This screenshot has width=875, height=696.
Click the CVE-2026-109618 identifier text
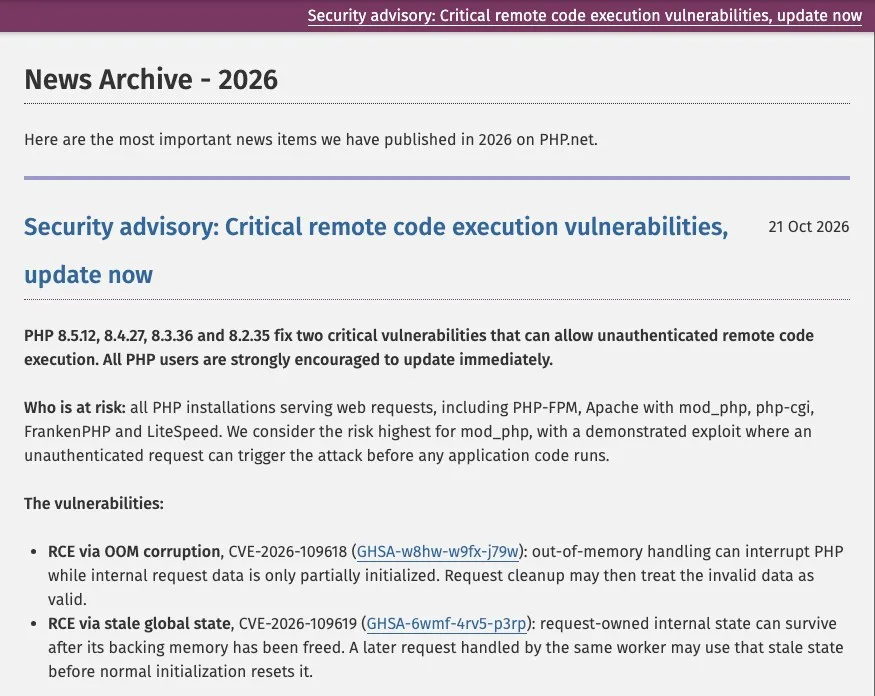pos(288,551)
